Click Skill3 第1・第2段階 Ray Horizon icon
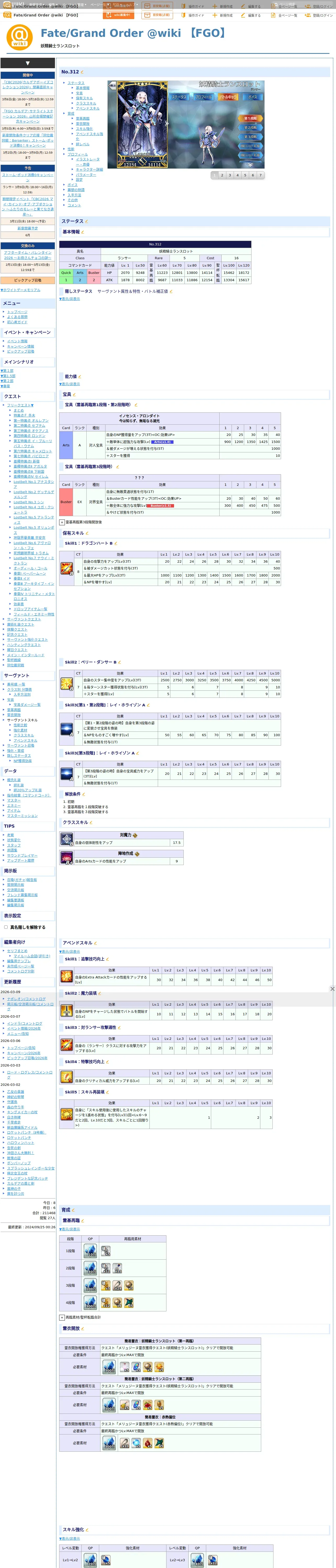The height and width of the screenshot is (1568, 336). point(66,730)
